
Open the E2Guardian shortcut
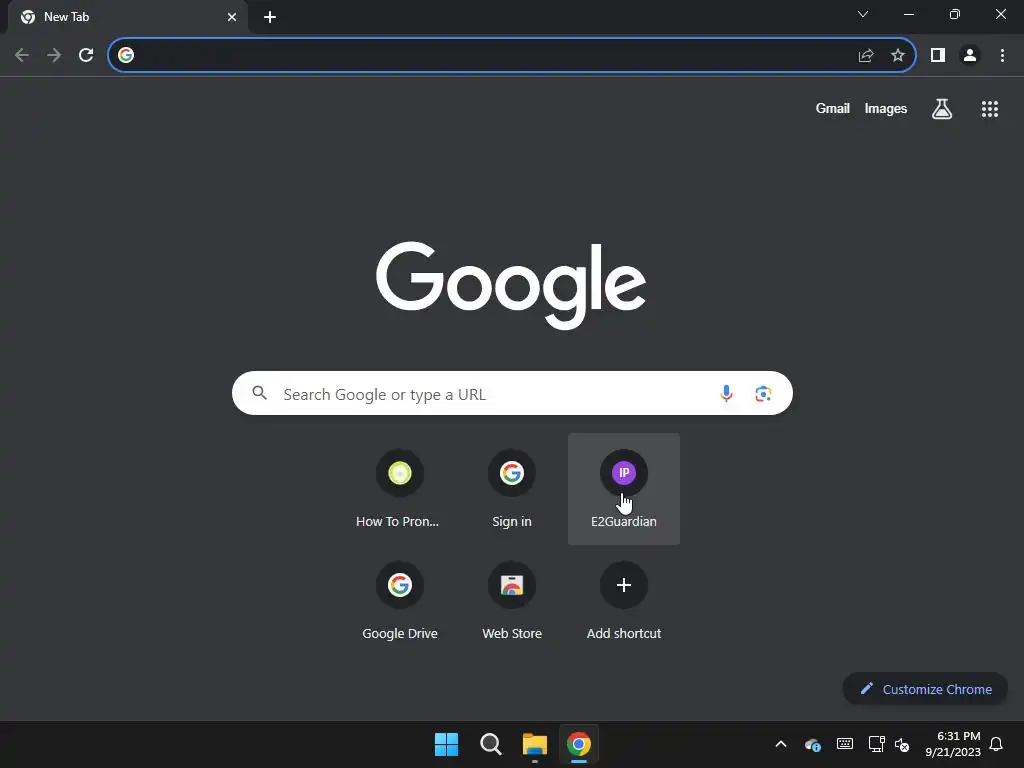pos(624,488)
